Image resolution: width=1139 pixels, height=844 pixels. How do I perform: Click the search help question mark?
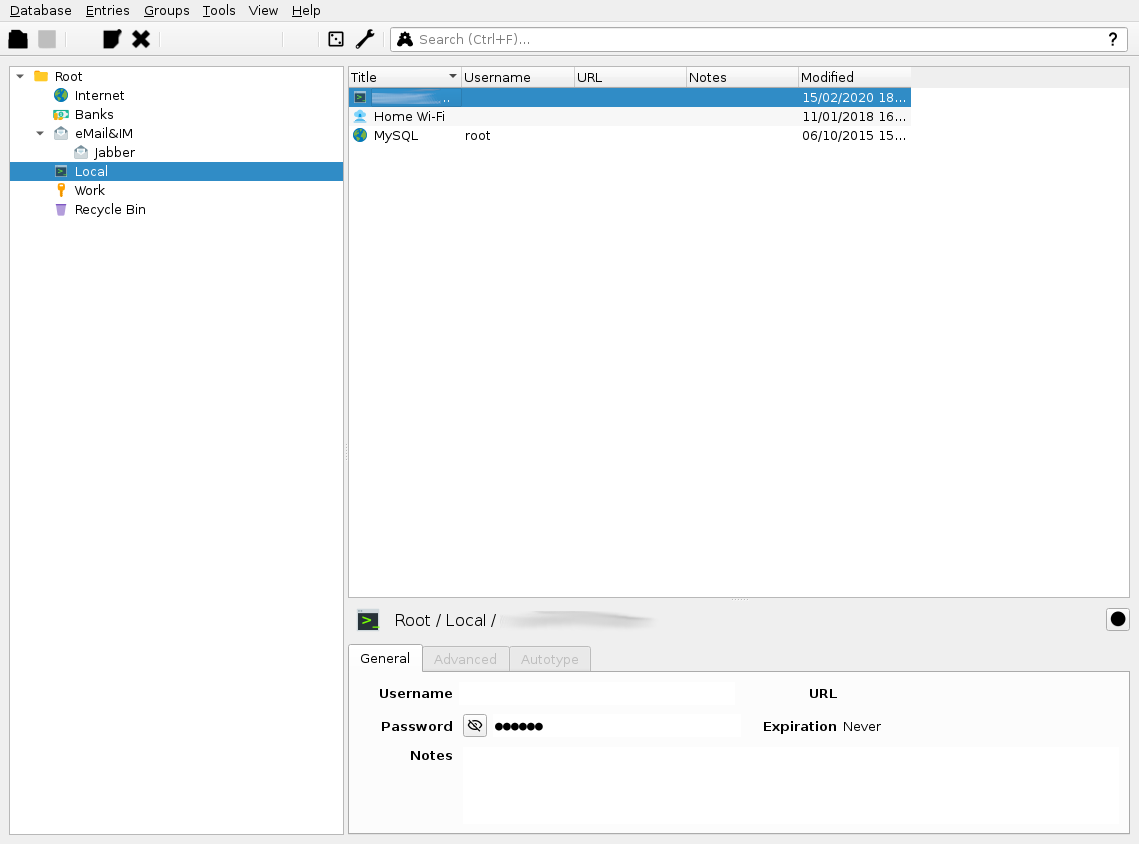[1112, 39]
